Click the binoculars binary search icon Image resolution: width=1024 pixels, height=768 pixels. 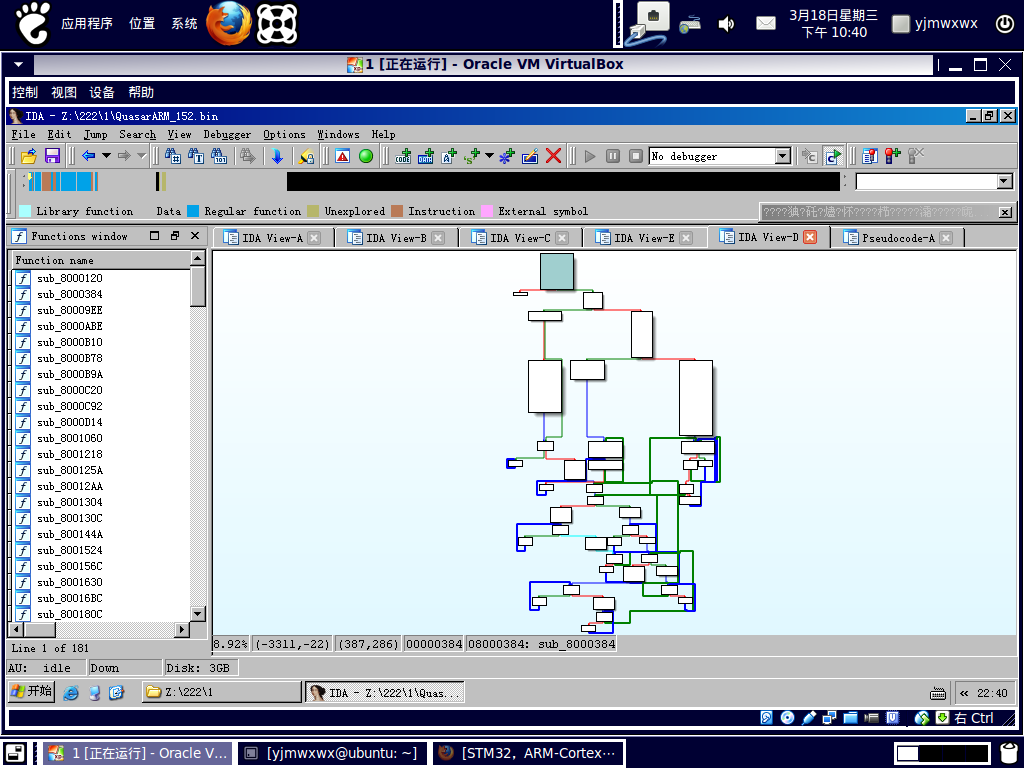[219, 156]
